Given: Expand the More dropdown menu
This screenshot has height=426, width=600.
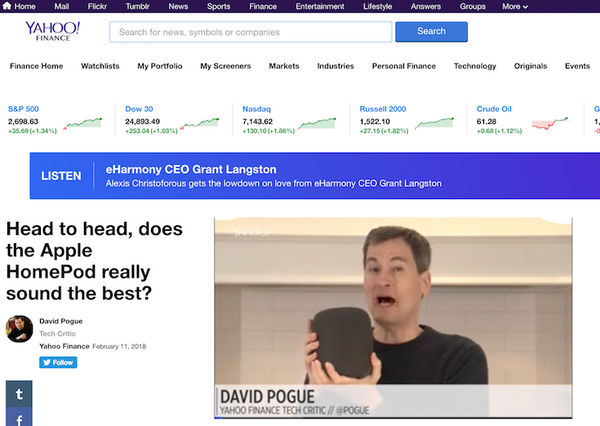Looking at the screenshot, I should (515, 6).
